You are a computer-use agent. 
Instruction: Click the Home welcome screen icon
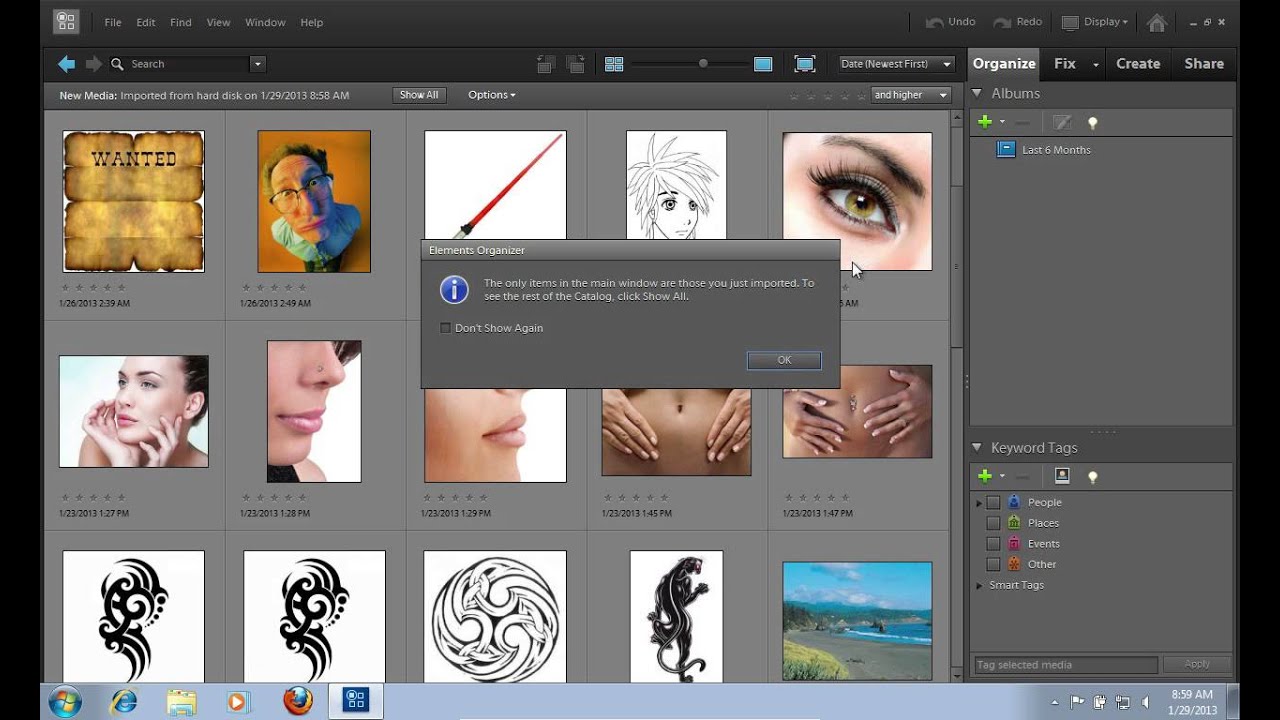coord(1157,22)
